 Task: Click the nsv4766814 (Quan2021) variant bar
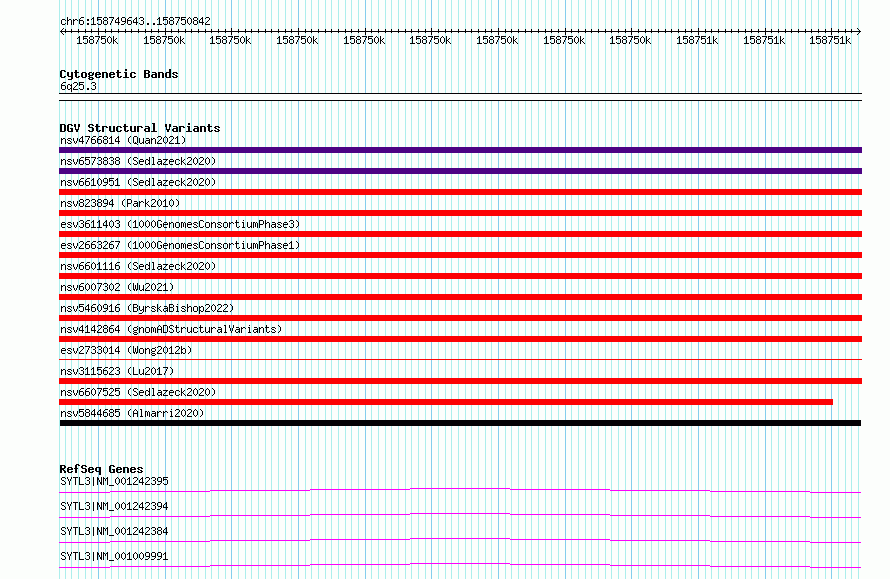pos(460,150)
